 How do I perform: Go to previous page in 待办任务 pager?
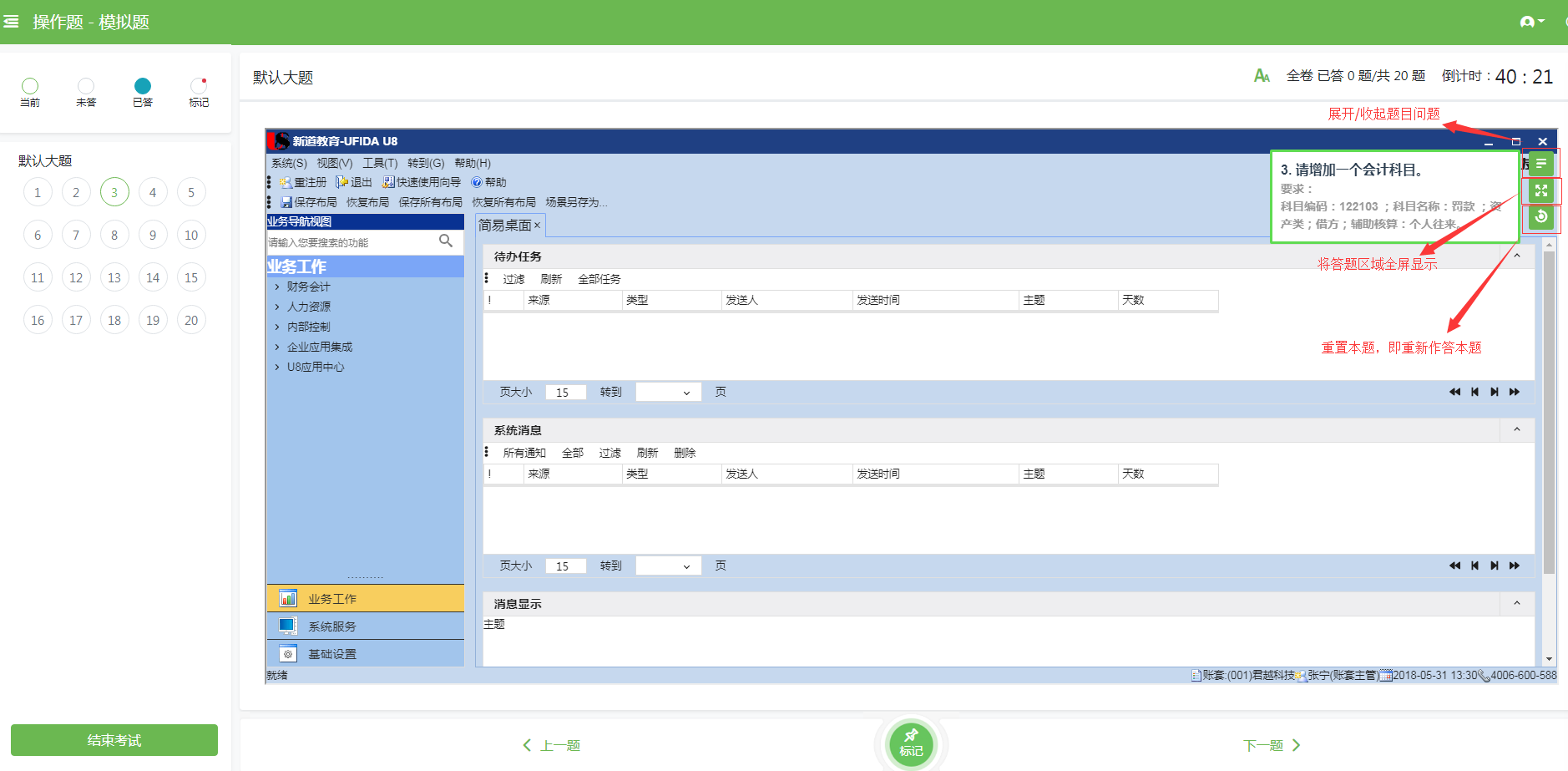[1474, 392]
